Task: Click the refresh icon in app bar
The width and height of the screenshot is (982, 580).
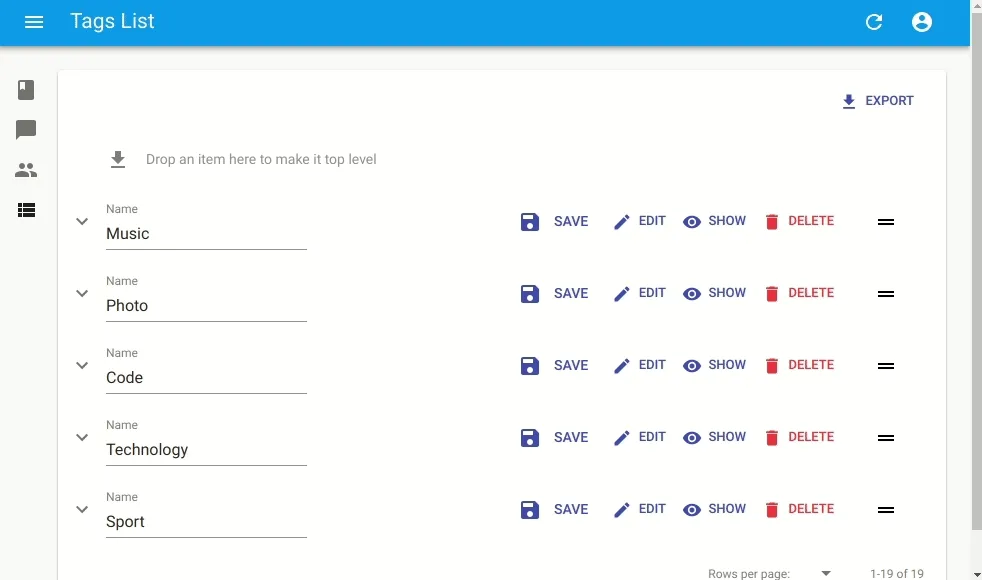Action: click(x=874, y=22)
